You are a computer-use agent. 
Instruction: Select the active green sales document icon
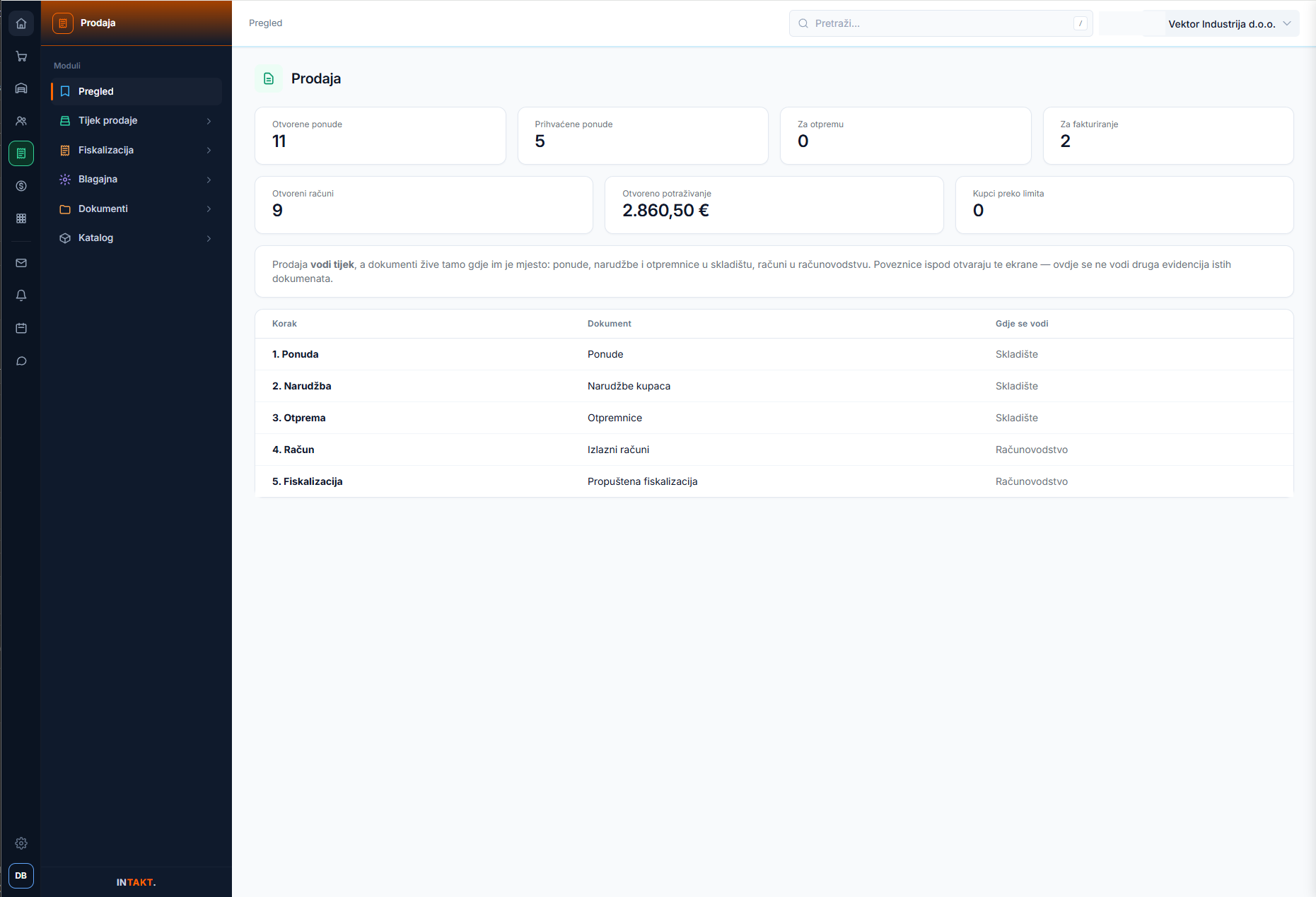[x=21, y=153]
